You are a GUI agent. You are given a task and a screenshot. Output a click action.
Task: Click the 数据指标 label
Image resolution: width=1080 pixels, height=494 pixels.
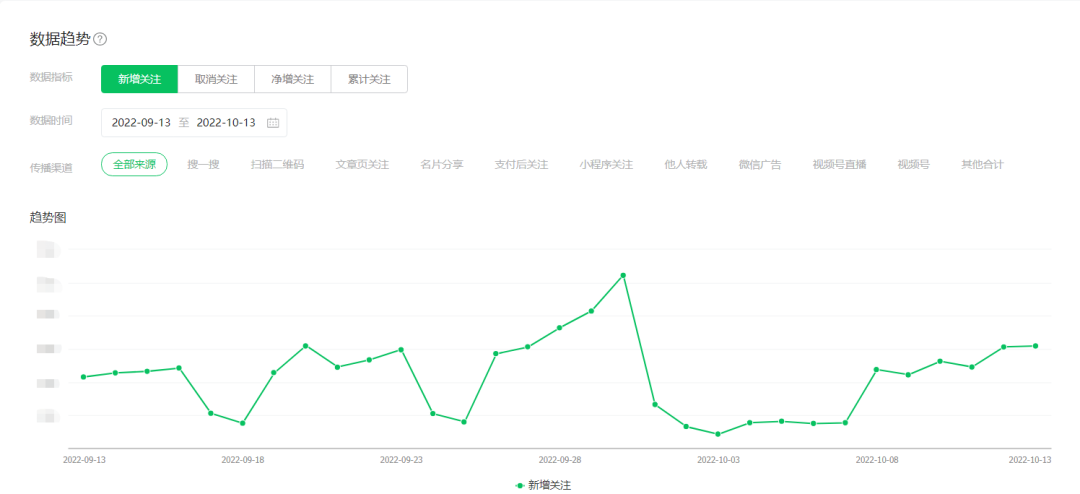(x=51, y=76)
